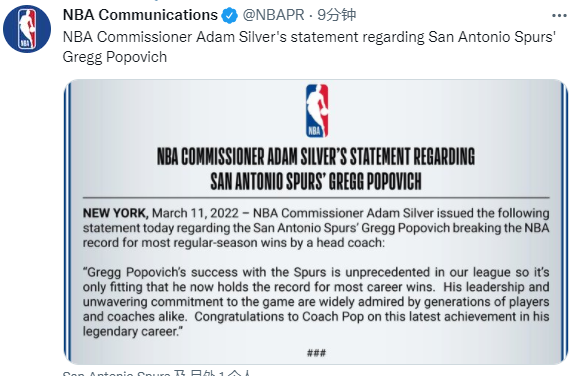Open the tagged San Antonio Spurs people link
The width and height of the screenshot is (569, 376).
click(x=157, y=373)
